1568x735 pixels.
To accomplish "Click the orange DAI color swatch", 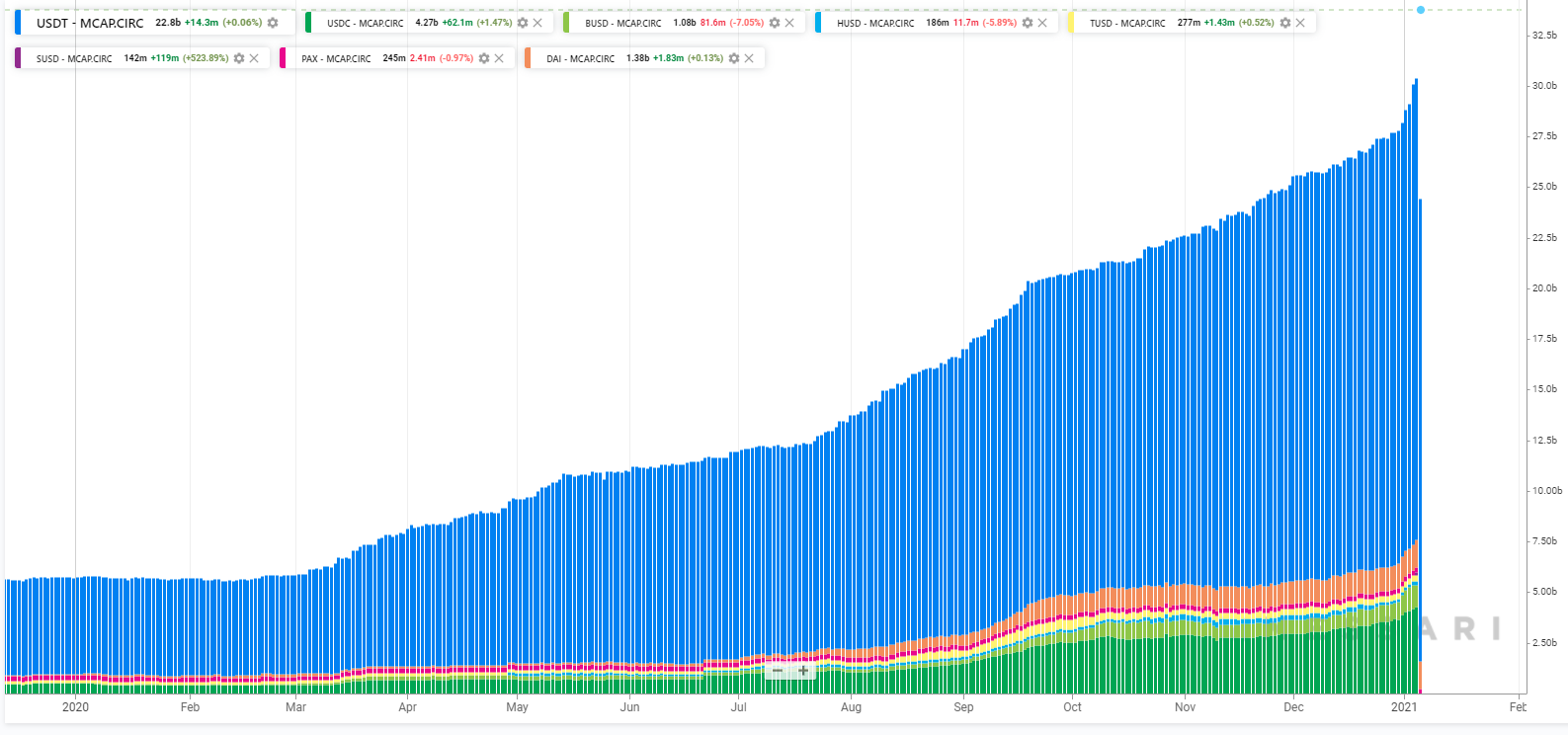I will (x=528, y=58).
